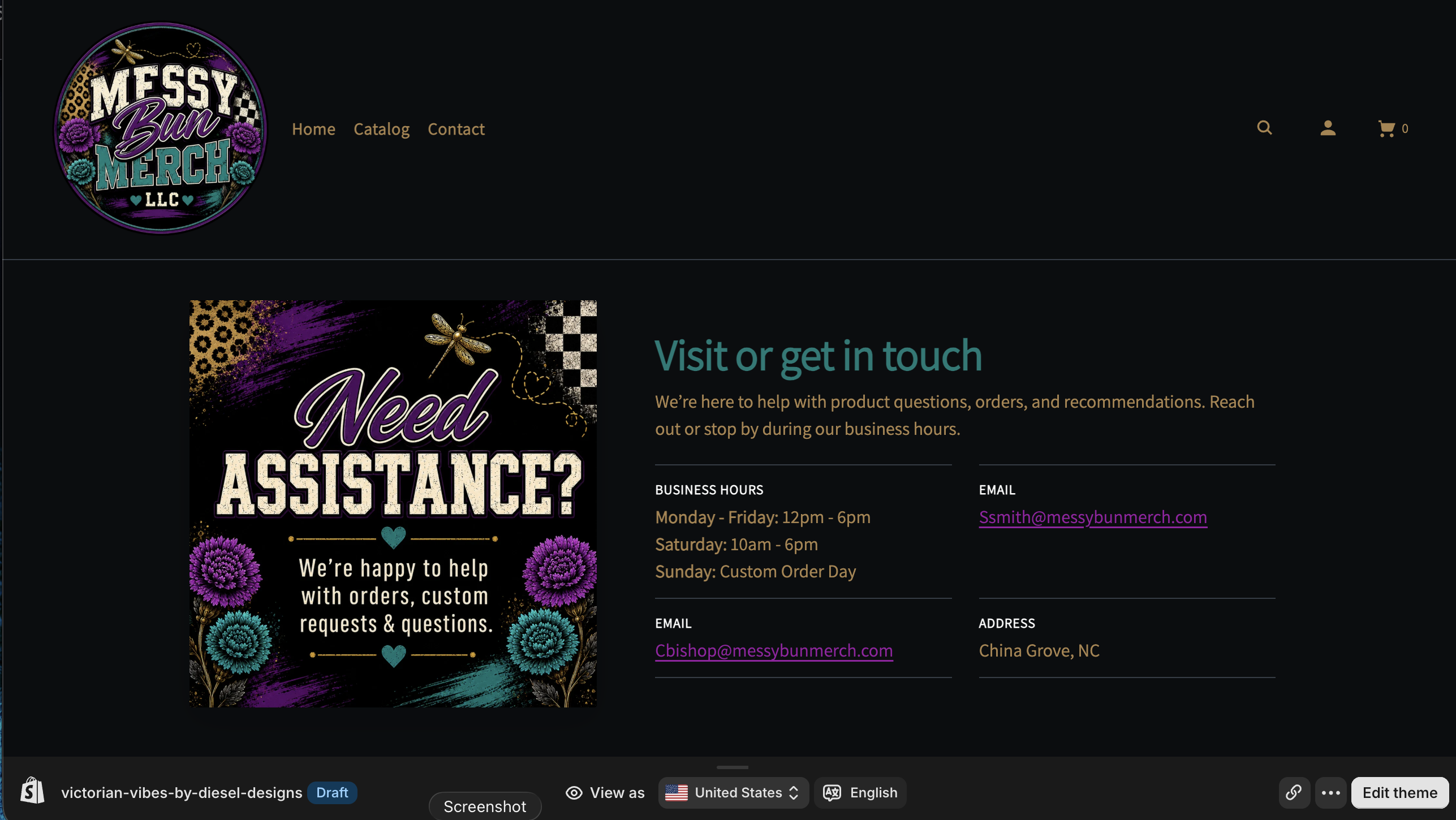The image size is (1456, 820).
Task: Click the Draft status badge
Action: [x=332, y=793]
